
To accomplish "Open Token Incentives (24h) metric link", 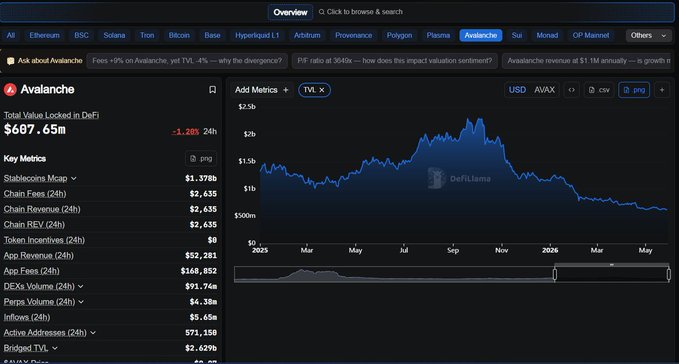I will (x=44, y=240).
